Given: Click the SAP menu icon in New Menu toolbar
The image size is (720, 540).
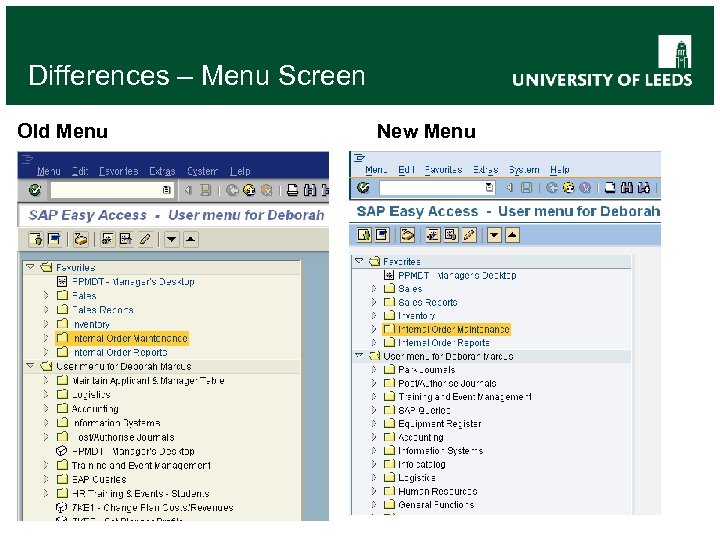Looking at the screenshot, I should tap(382, 235).
